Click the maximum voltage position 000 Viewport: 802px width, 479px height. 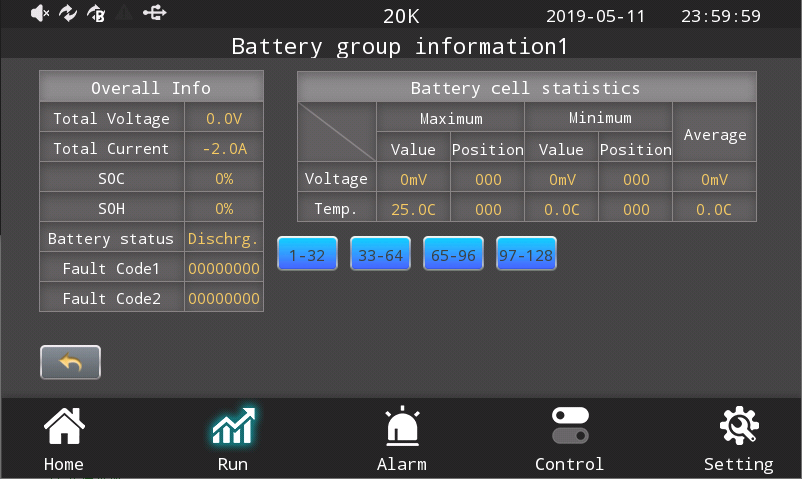(488, 180)
